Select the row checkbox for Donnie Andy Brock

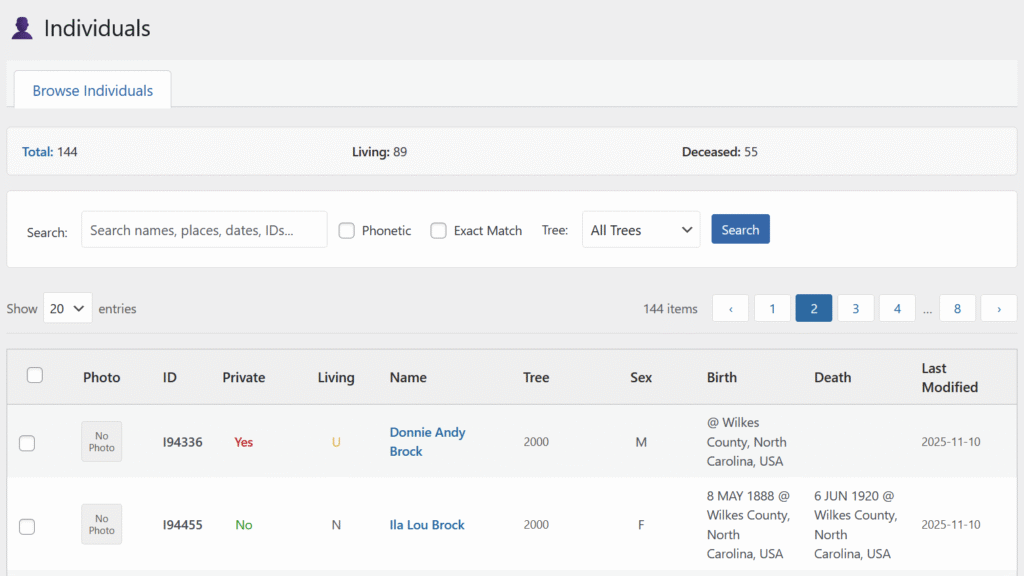click(27, 443)
